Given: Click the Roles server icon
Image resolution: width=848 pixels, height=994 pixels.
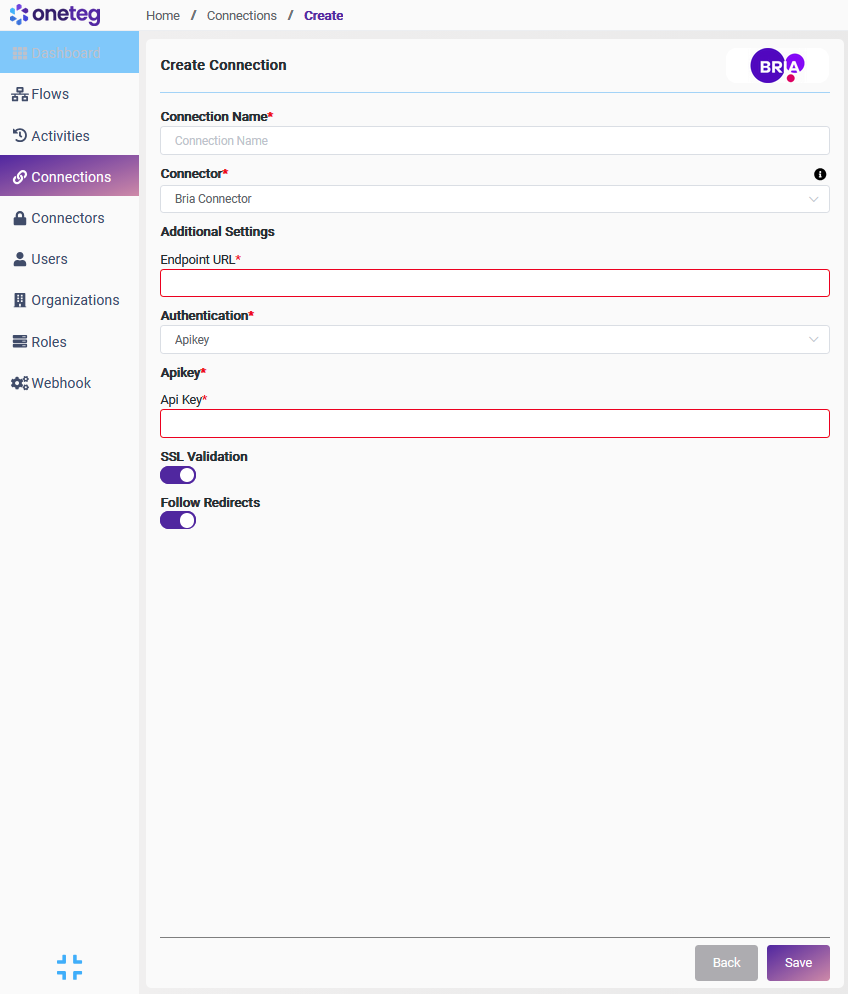Looking at the screenshot, I should tap(19, 342).
